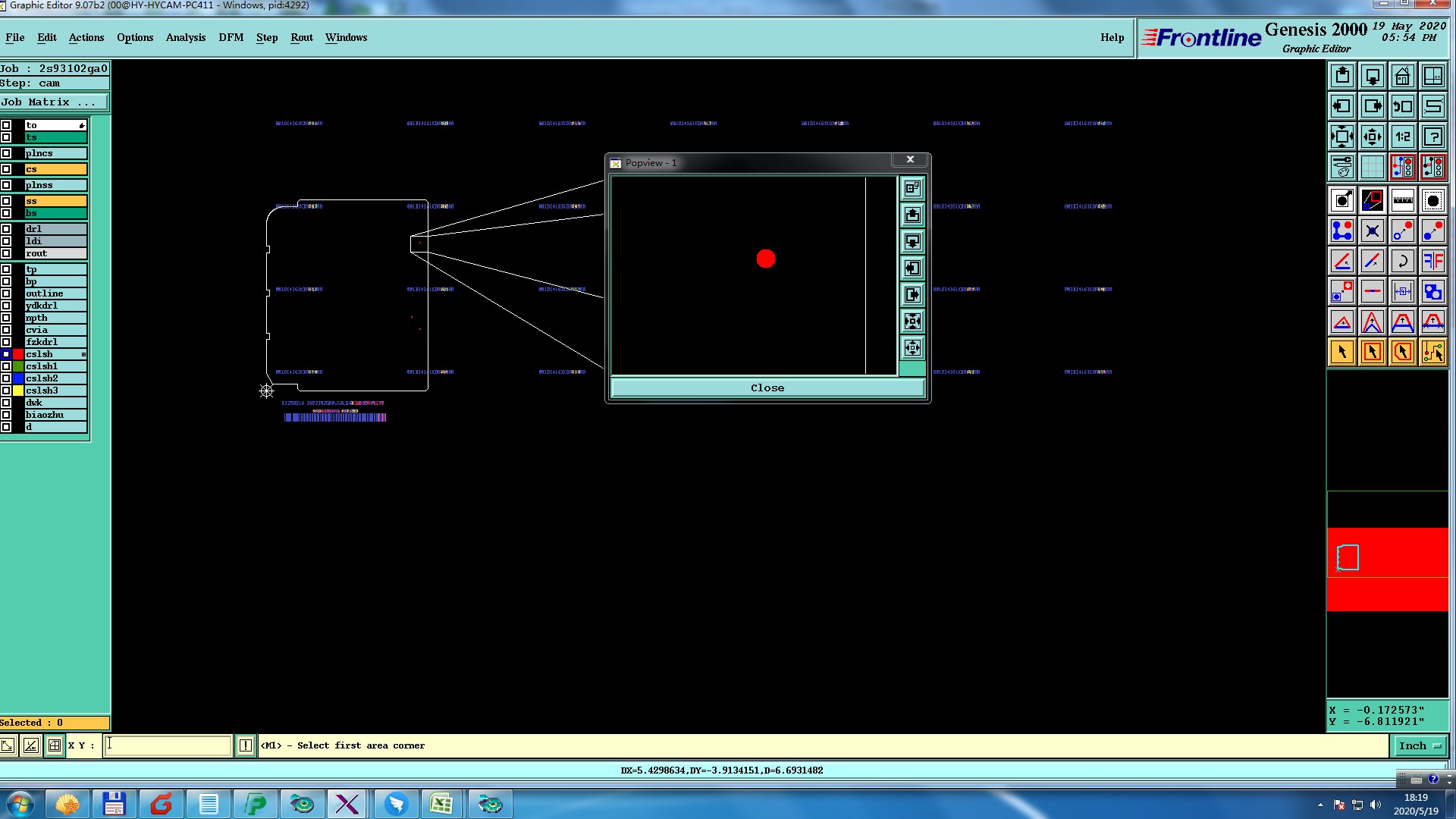Select the polygon select arrow tool
This screenshot has height=819, width=1456.
1402,352
